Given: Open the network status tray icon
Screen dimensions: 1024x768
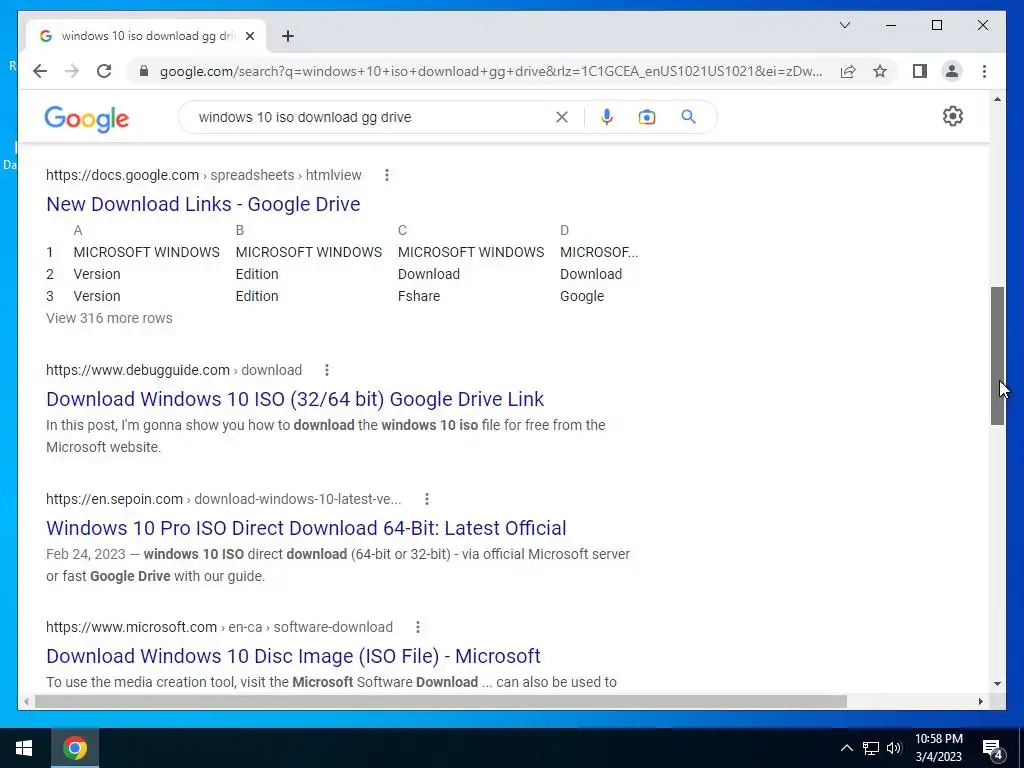Looking at the screenshot, I should click(x=871, y=748).
